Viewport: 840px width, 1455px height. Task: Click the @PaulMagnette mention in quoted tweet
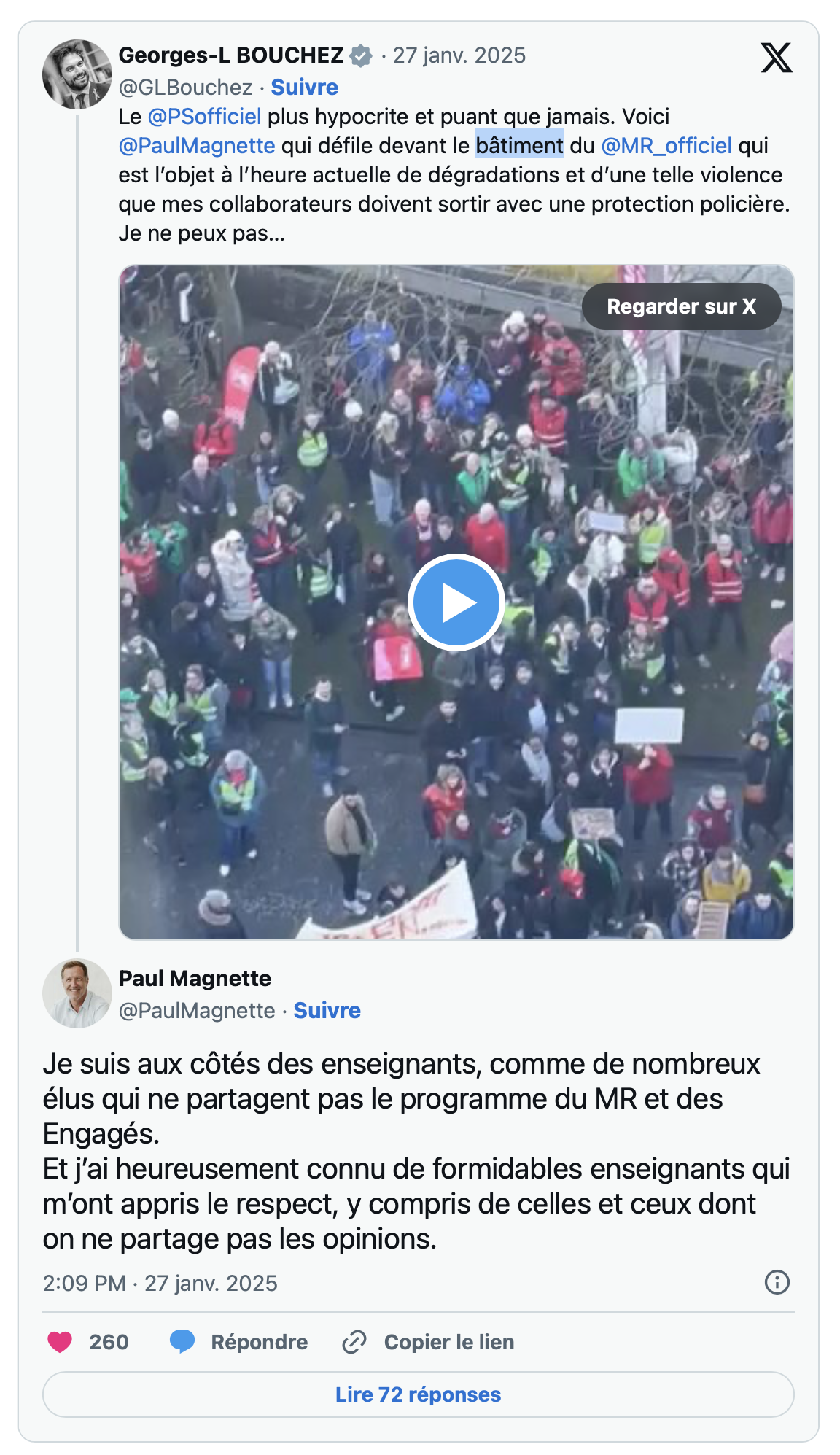click(x=197, y=146)
